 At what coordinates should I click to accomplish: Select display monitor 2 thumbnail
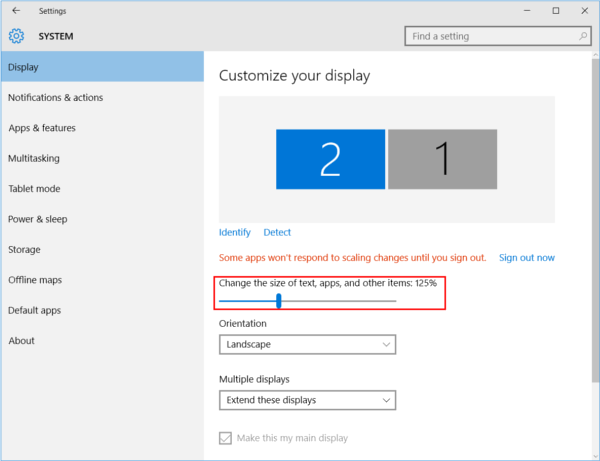pos(331,159)
